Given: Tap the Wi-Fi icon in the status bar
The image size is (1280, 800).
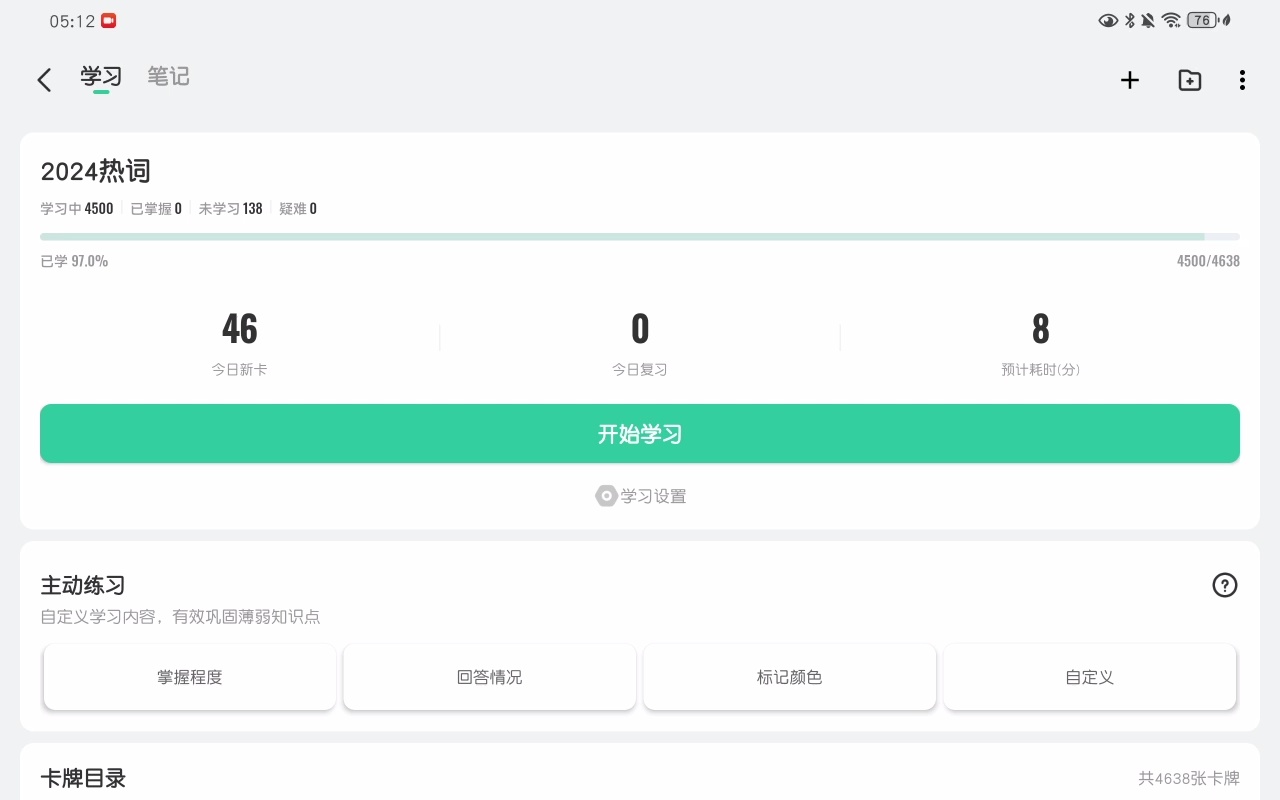Looking at the screenshot, I should pyautogui.click(x=1172, y=20).
